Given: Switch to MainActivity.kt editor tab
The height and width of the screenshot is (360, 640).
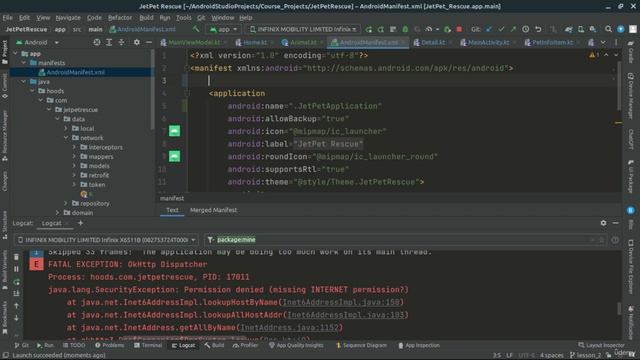Looking at the screenshot, I should (x=488, y=42).
